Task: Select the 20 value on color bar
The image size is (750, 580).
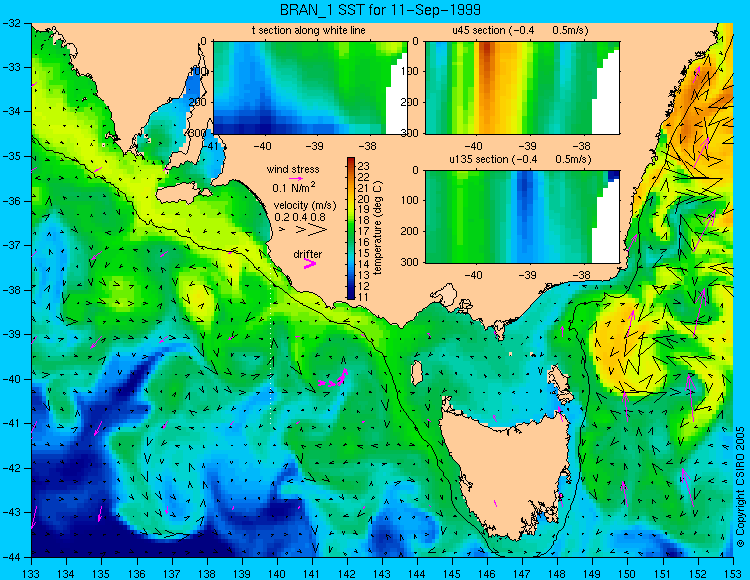Action: click(x=364, y=199)
